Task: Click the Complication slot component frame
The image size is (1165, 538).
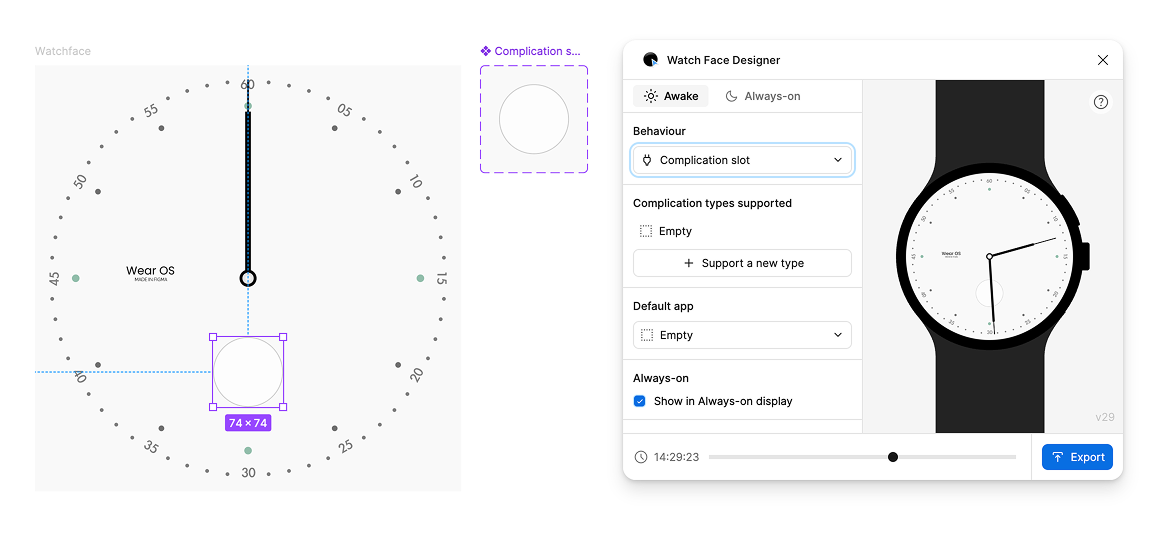Action: pyautogui.click(x=534, y=119)
